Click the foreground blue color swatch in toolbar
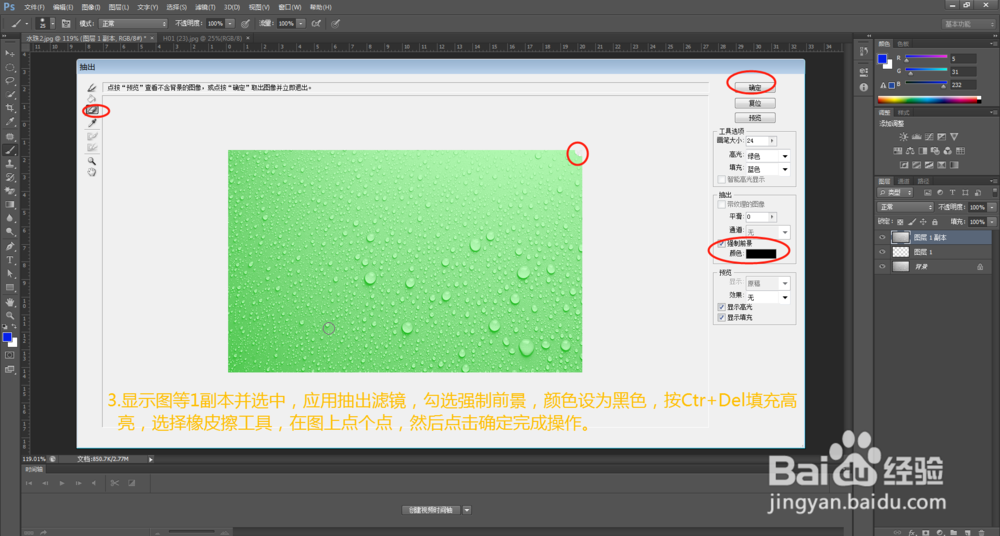1000x536 pixels. (x=7, y=337)
